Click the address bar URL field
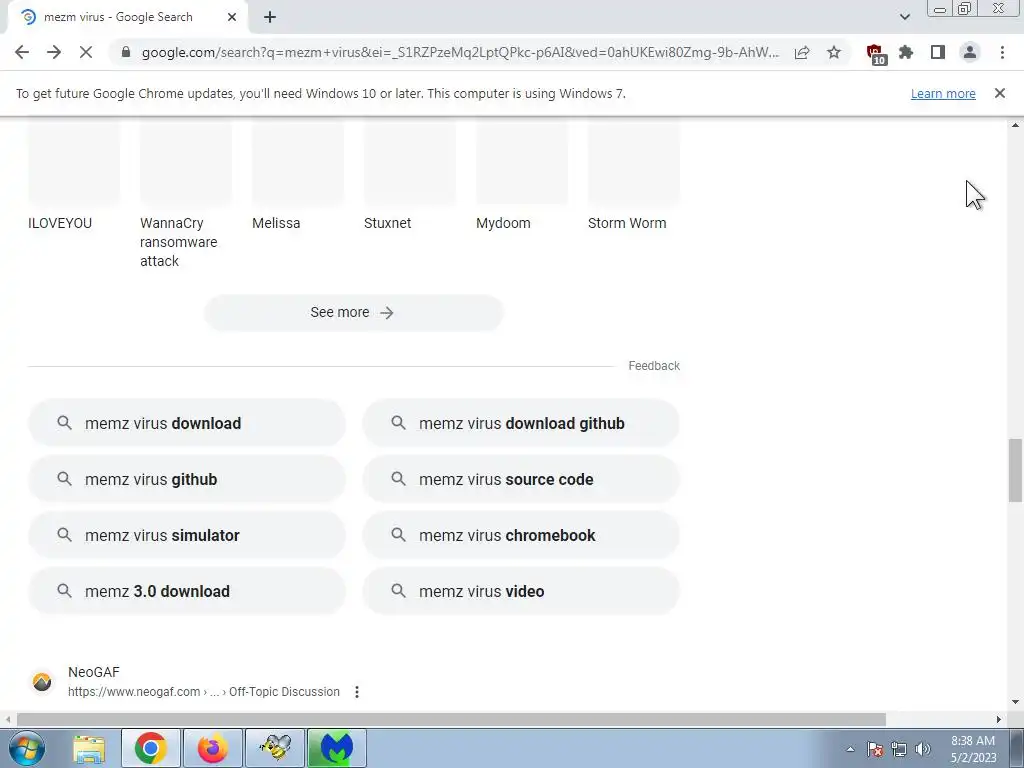1024x768 pixels. tap(460, 52)
